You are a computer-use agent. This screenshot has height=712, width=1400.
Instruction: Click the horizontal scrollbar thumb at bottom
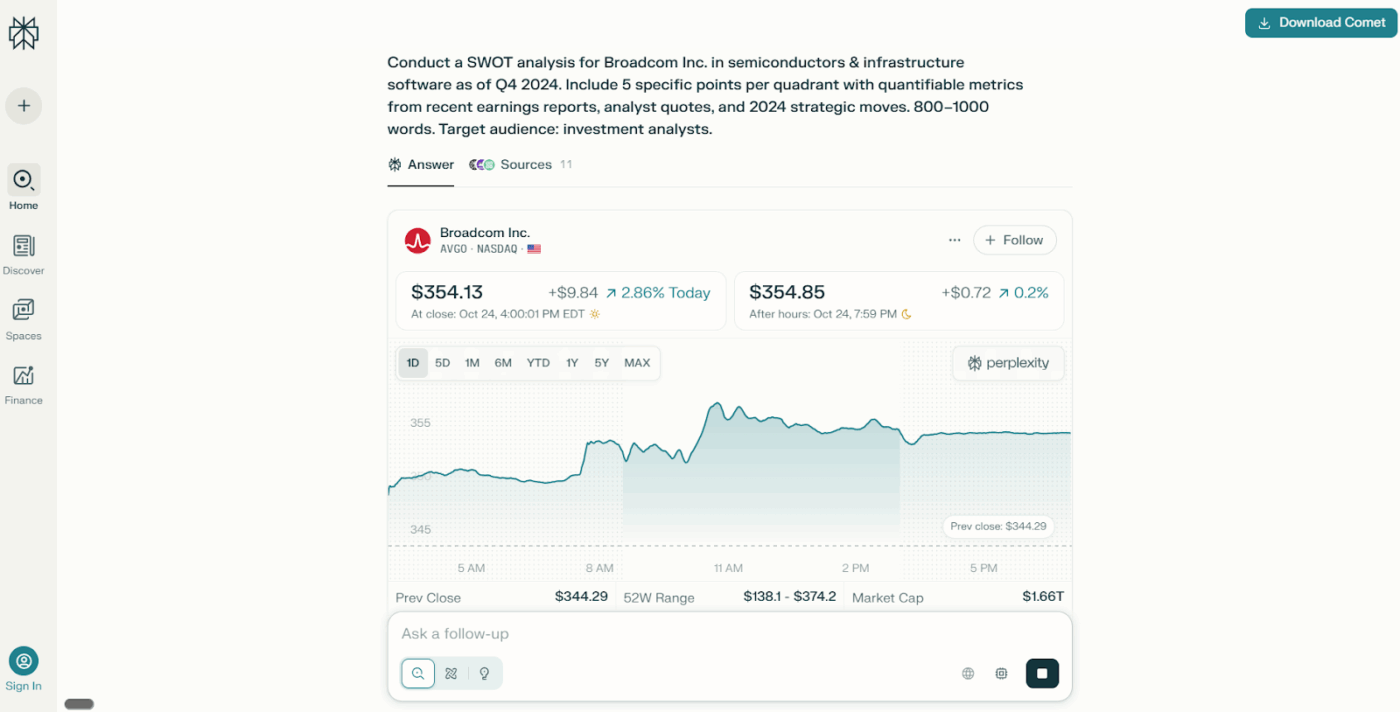(x=79, y=704)
